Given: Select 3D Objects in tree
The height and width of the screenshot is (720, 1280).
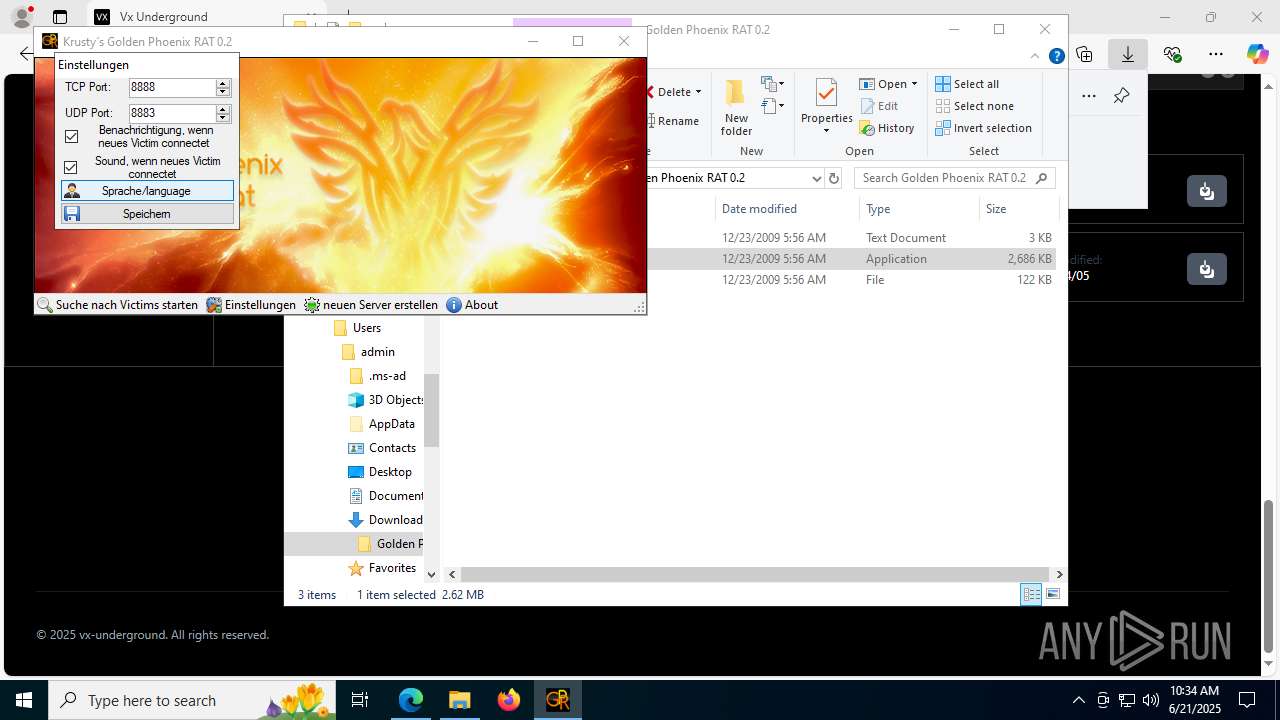Looking at the screenshot, I should (x=386, y=400).
